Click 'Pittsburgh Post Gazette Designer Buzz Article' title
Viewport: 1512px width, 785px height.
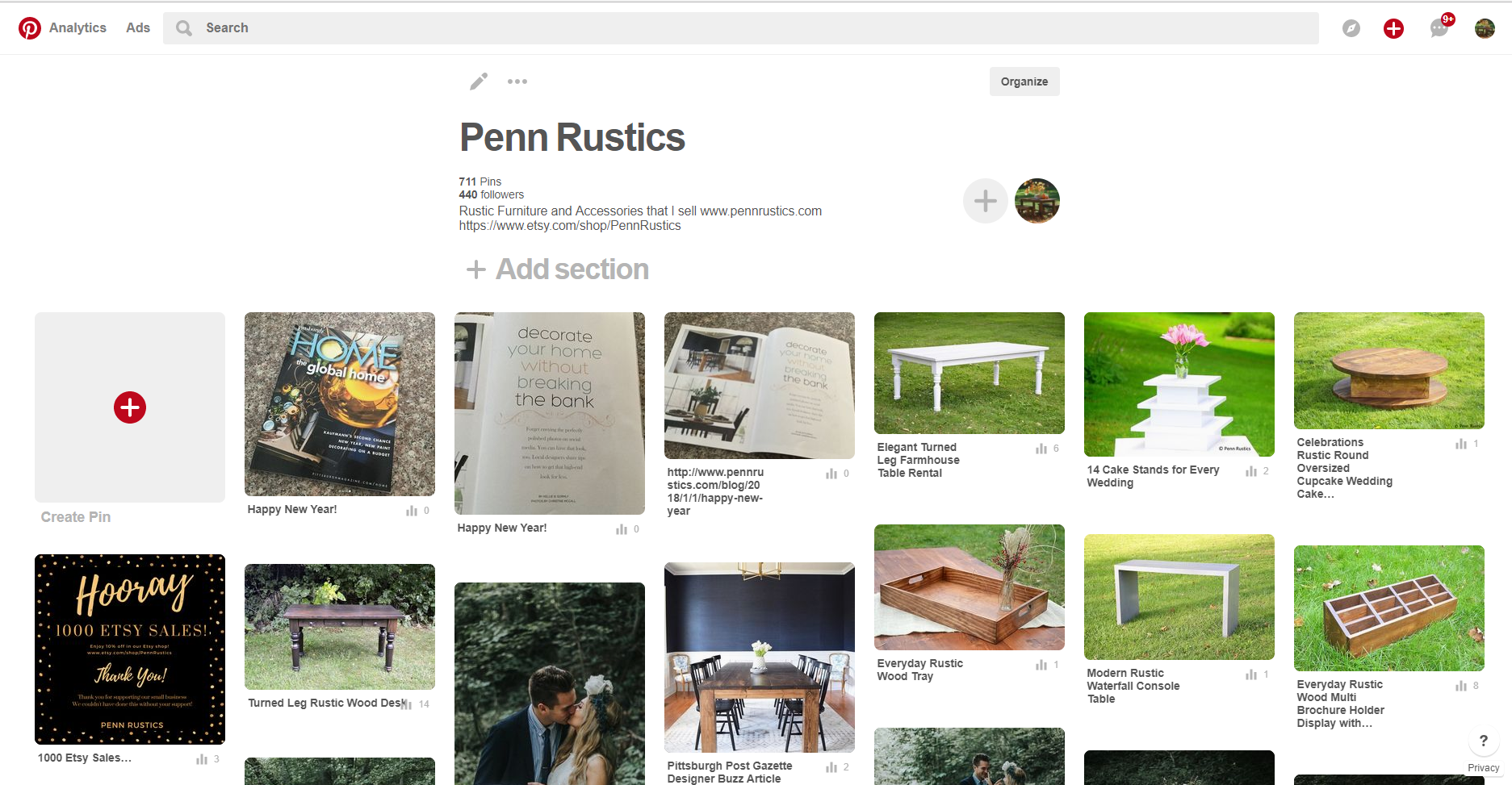tap(730, 772)
